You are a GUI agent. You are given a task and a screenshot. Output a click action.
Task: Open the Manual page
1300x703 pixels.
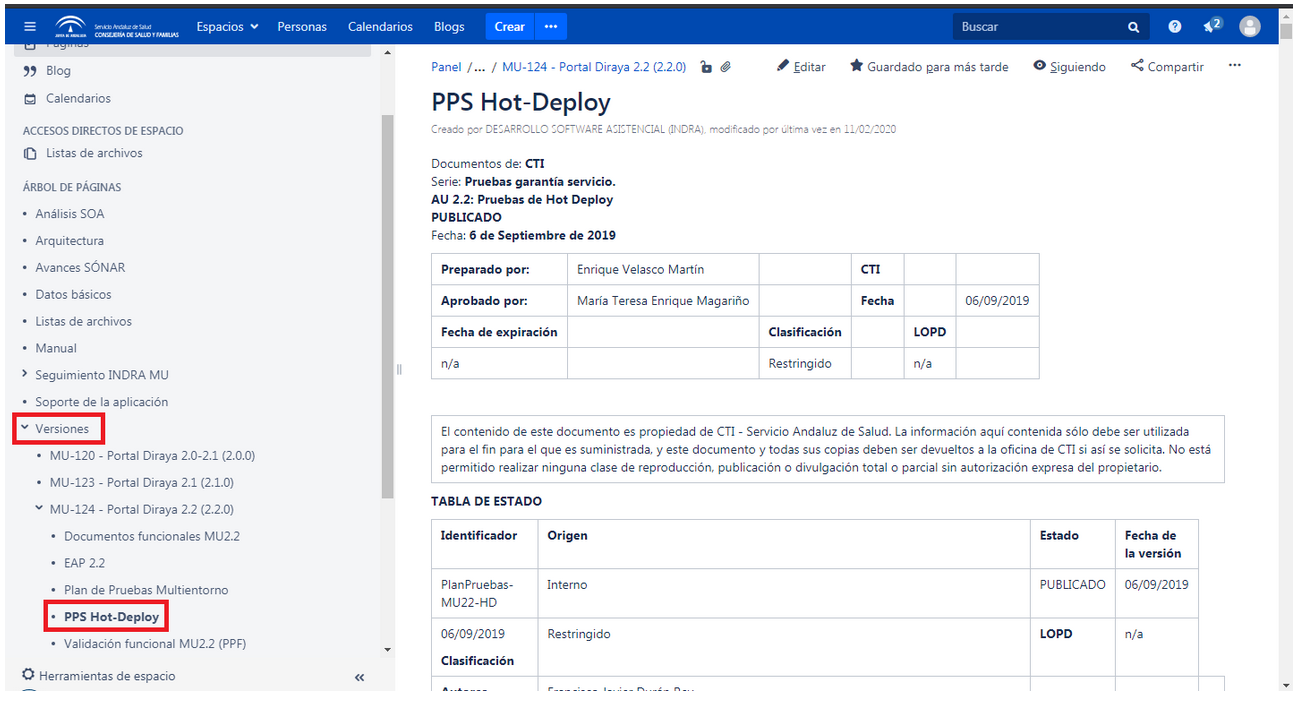click(56, 349)
